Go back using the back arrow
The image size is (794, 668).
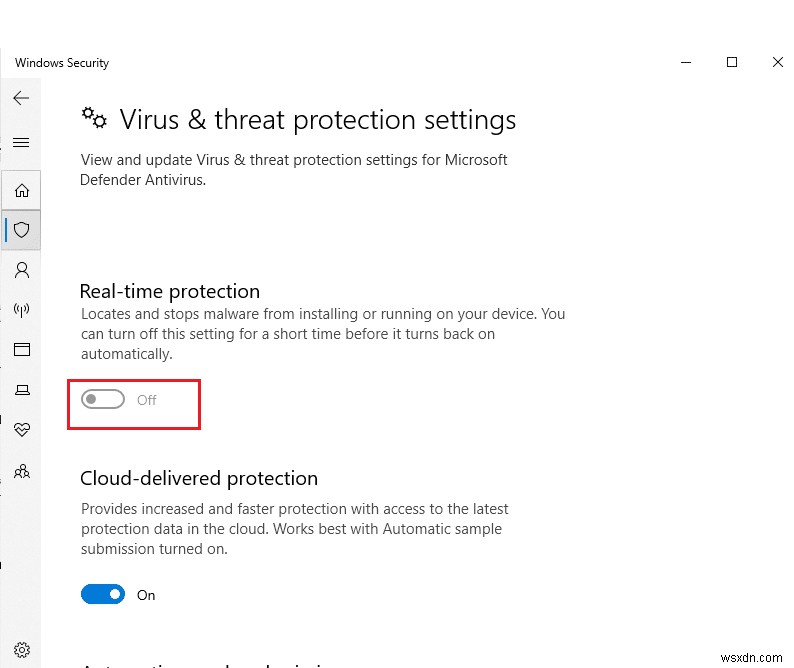(21, 98)
